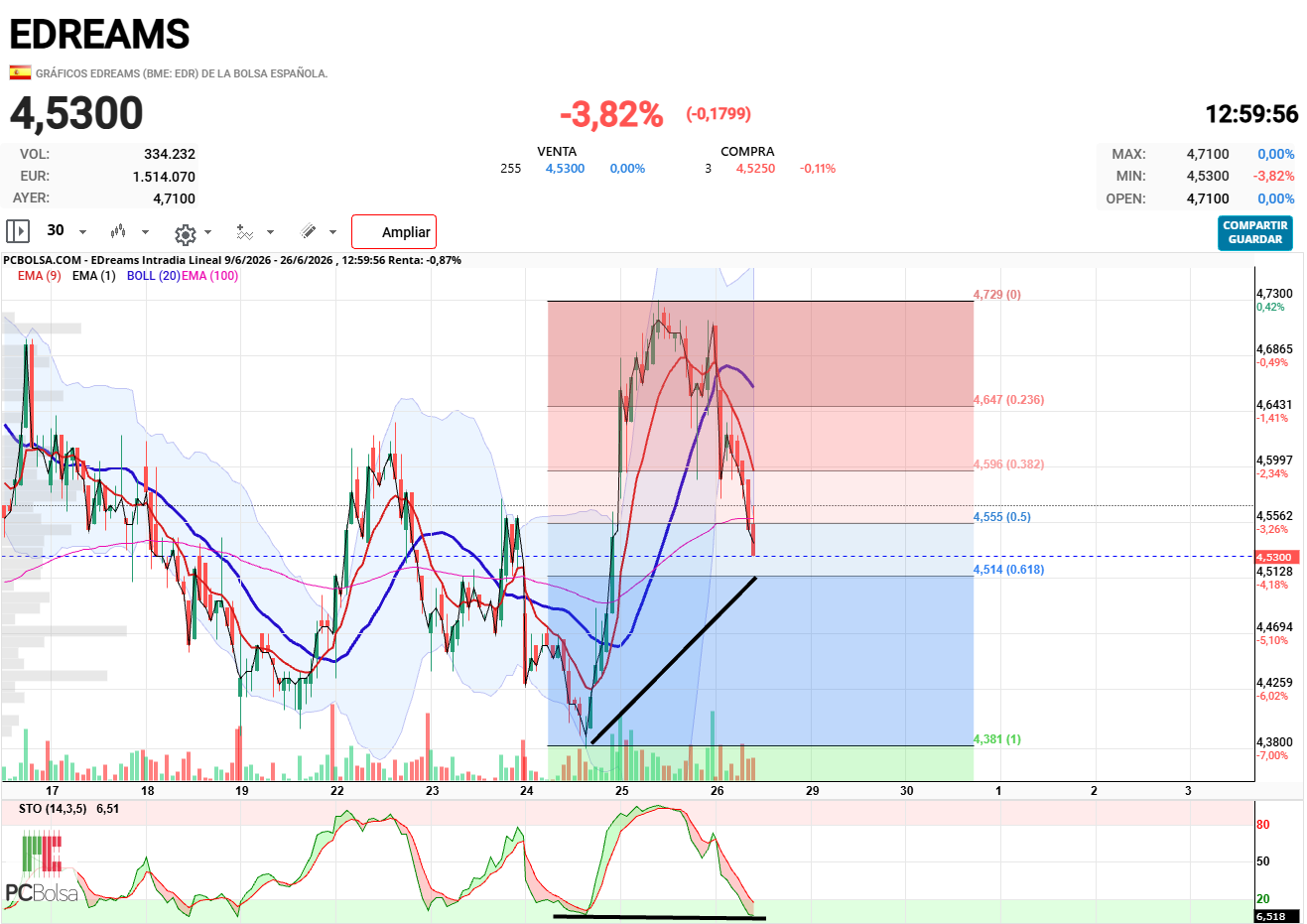Viewport: 1307px width, 924px height.
Task: Click the Fibonacci label 4,729 (0)
Action: [x=997, y=295]
